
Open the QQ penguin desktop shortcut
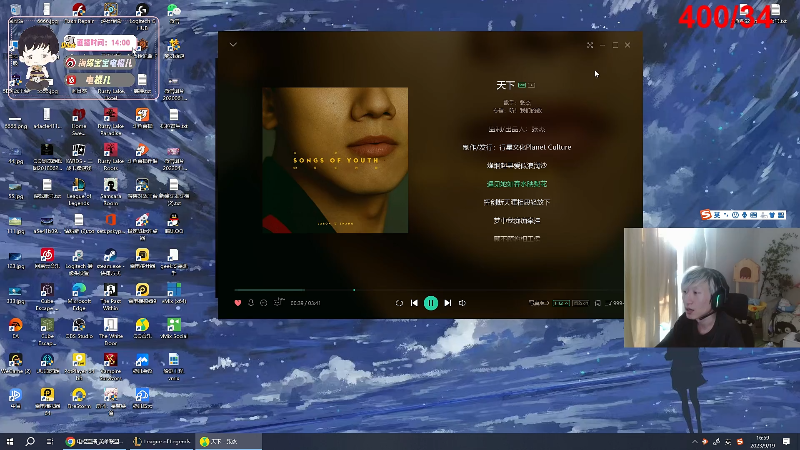click(173, 224)
